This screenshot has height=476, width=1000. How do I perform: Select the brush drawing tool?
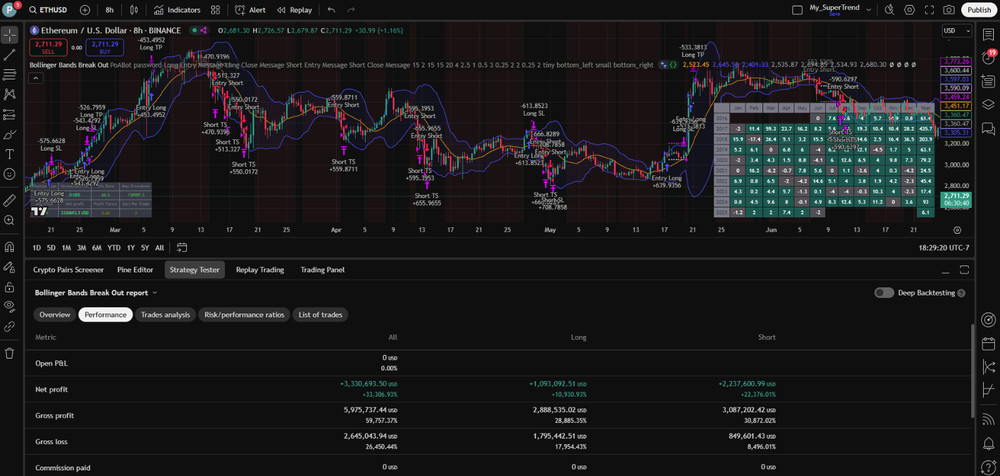click(x=10, y=134)
